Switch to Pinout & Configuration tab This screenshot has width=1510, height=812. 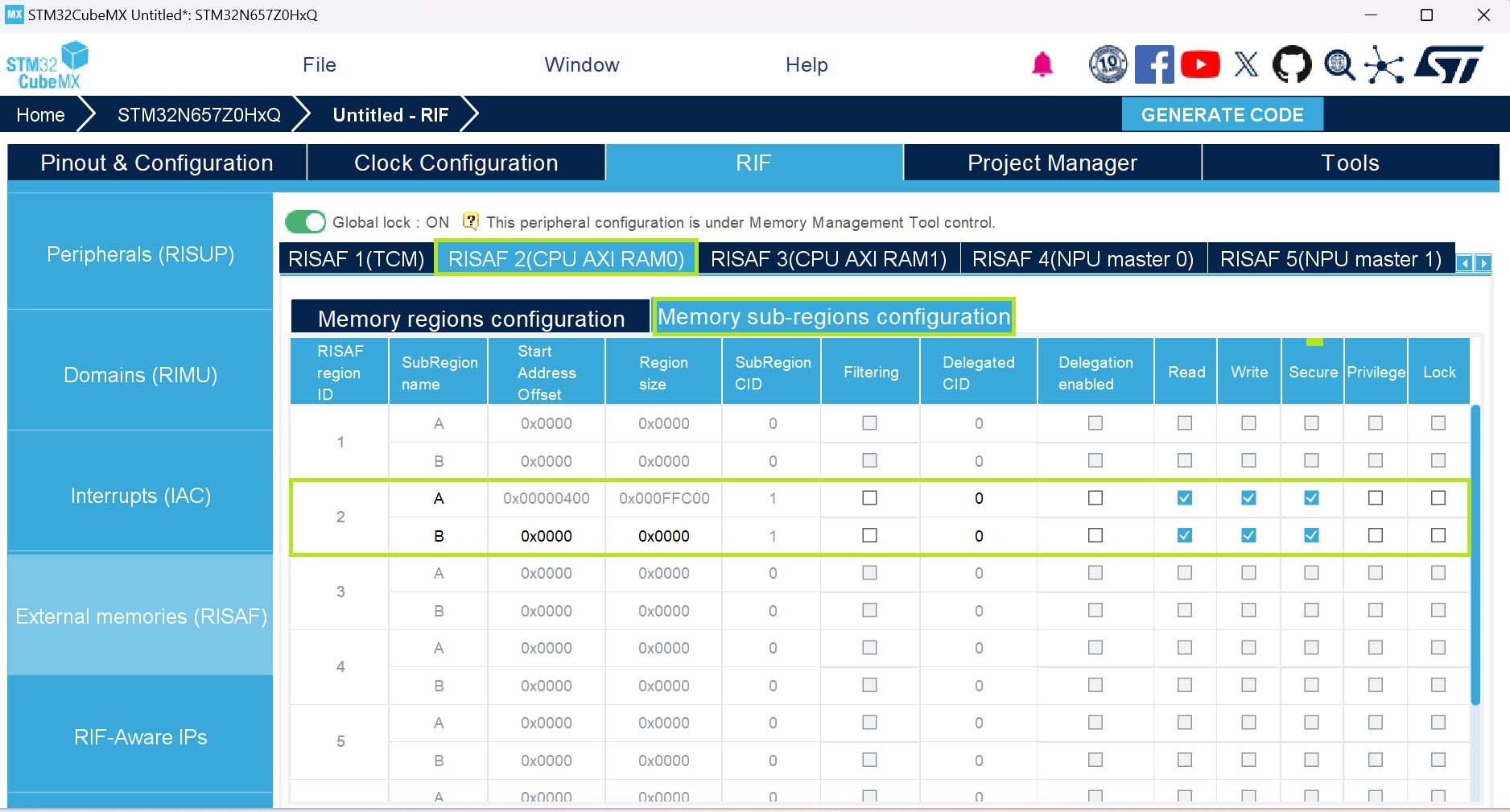[x=157, y=163]
